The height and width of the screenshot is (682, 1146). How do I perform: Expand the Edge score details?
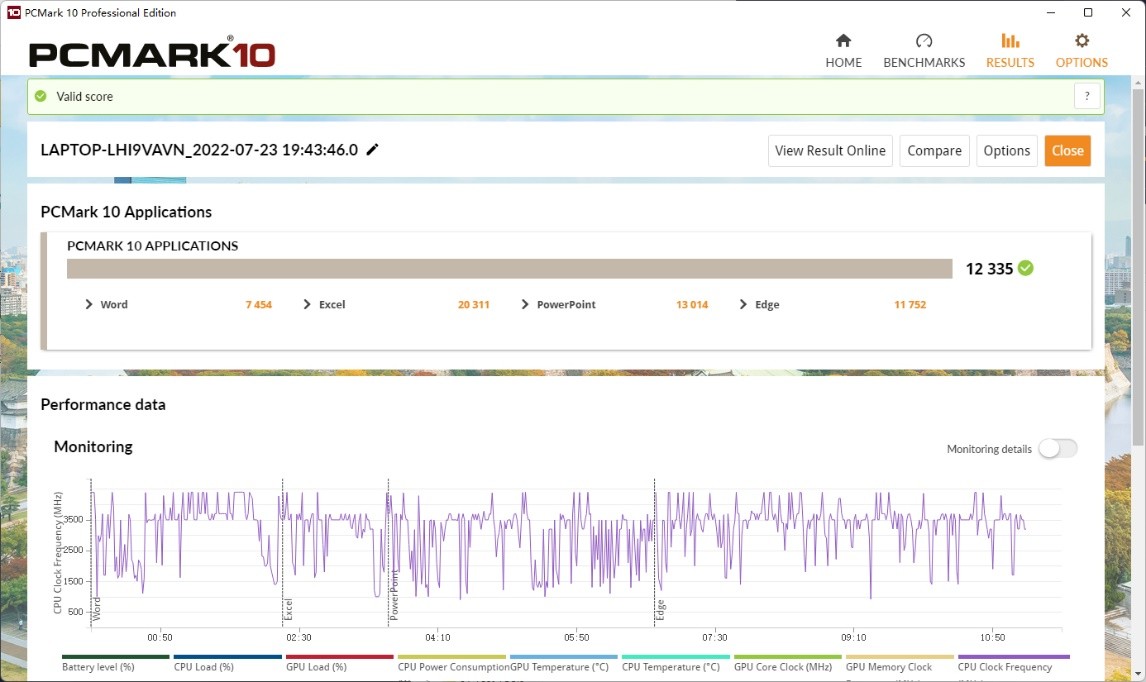pos(743,304)
